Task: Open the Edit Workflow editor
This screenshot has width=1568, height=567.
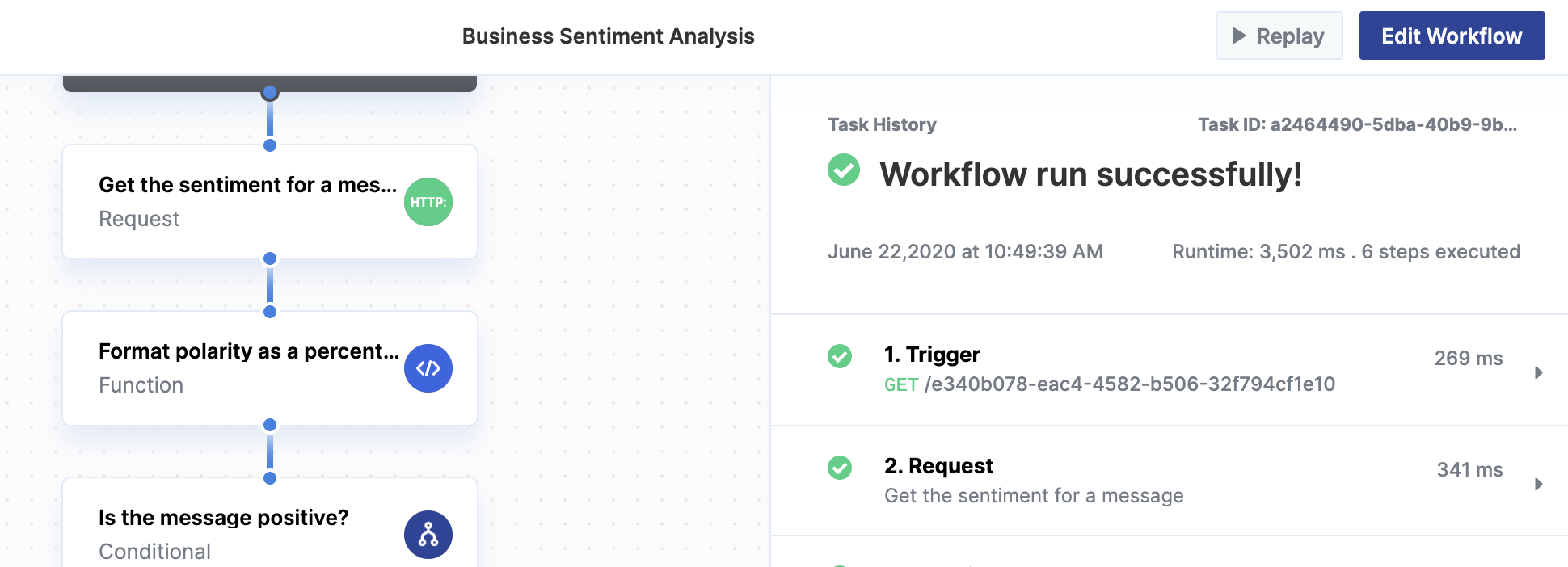Action: (x=1452, y=36)
